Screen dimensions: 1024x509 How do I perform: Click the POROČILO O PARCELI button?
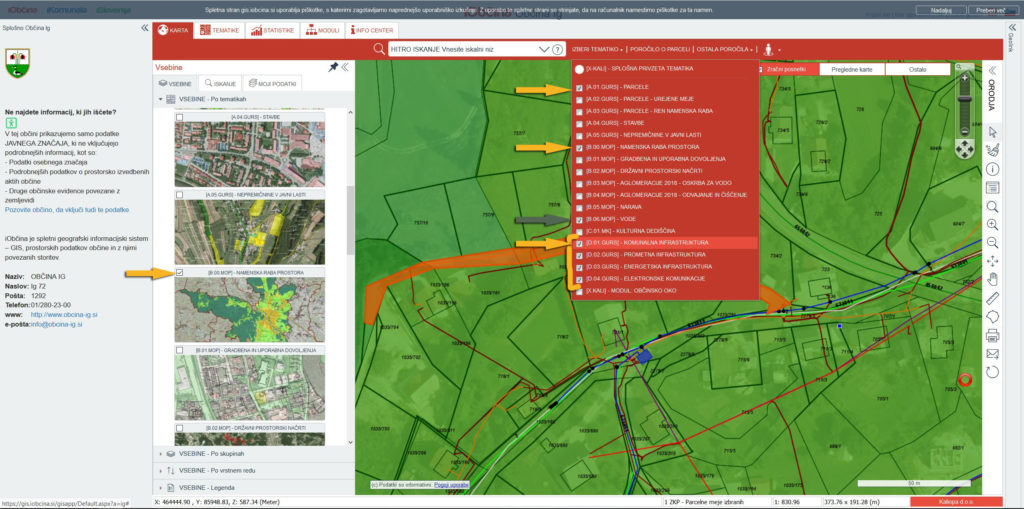(x=658, y=48)
